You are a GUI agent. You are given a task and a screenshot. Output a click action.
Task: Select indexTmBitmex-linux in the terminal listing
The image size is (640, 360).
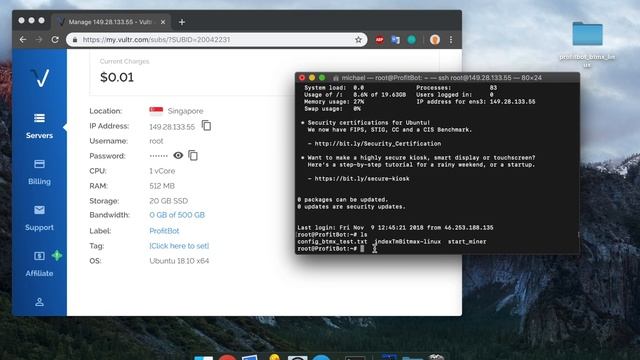pyautogui.click(x=408, y=242)
